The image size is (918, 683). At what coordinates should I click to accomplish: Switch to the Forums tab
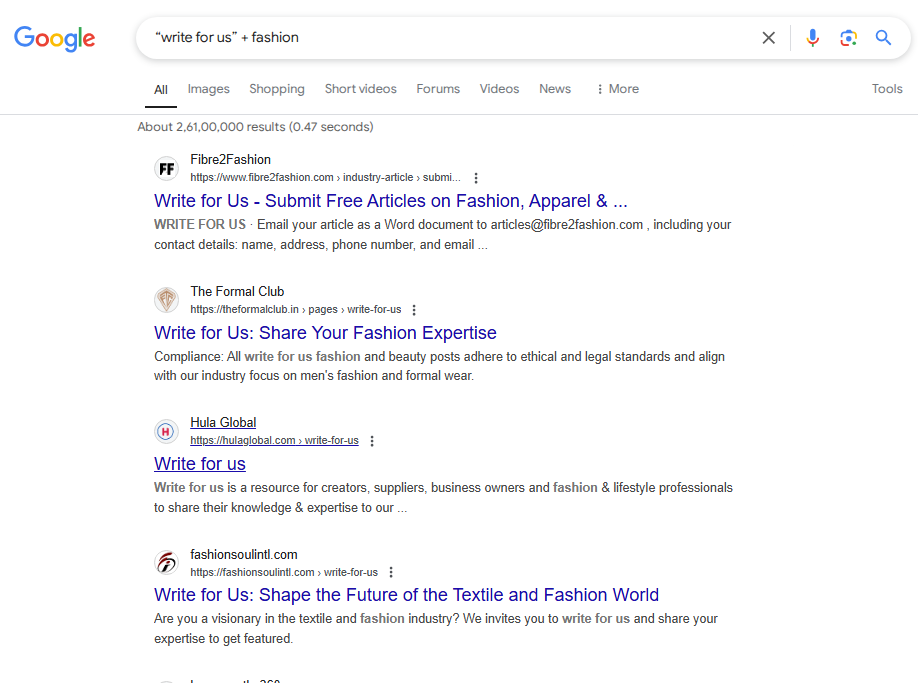click(x=438, y=89)
